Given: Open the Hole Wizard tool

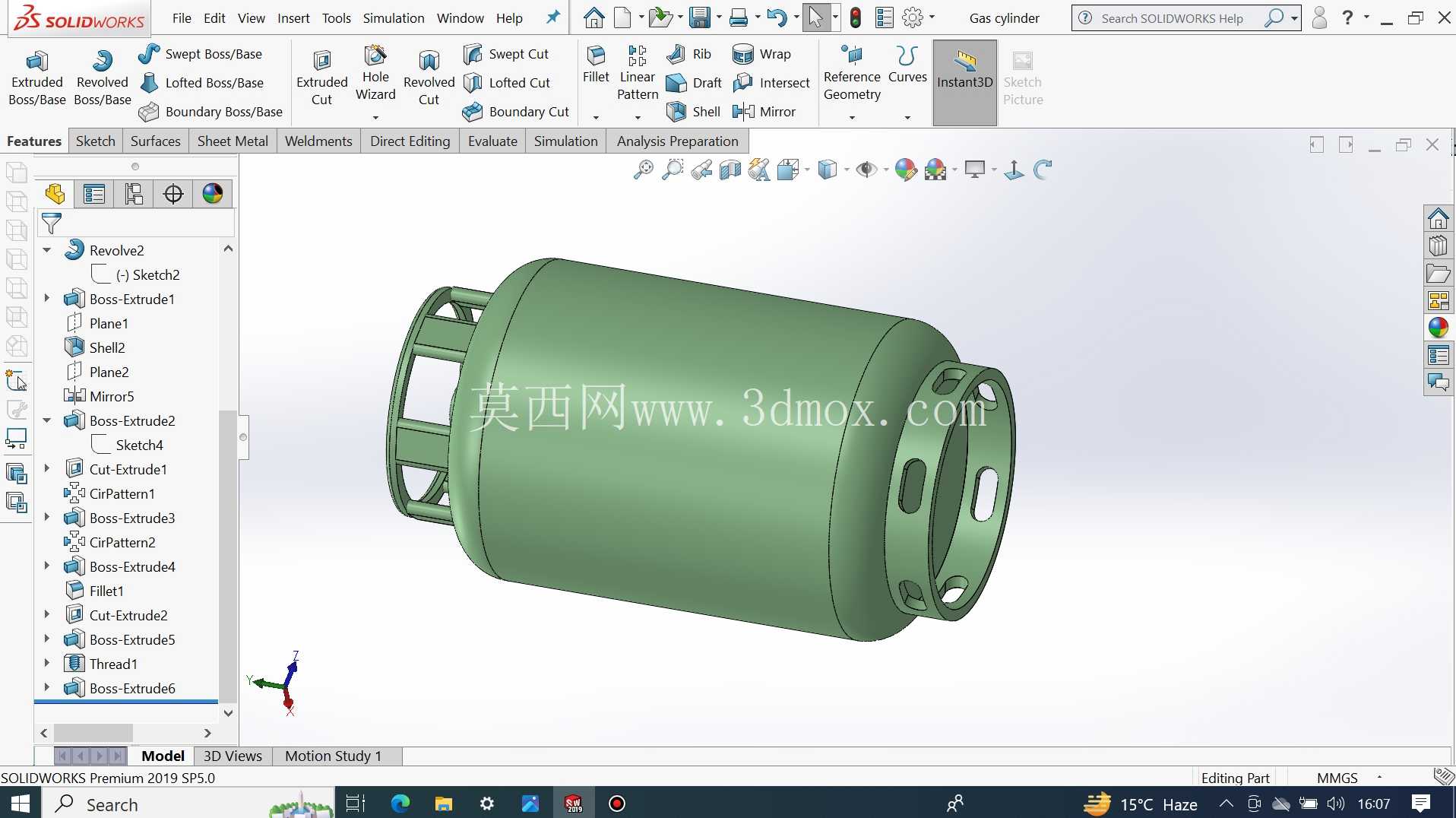Looking at the screenshot, I should pos(375,74).
